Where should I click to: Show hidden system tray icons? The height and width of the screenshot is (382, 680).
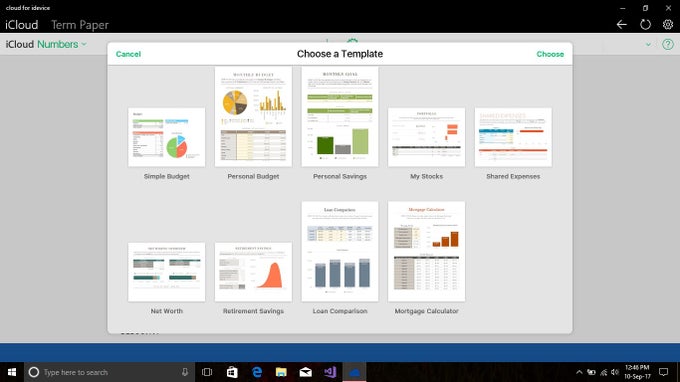click(579, 372)
